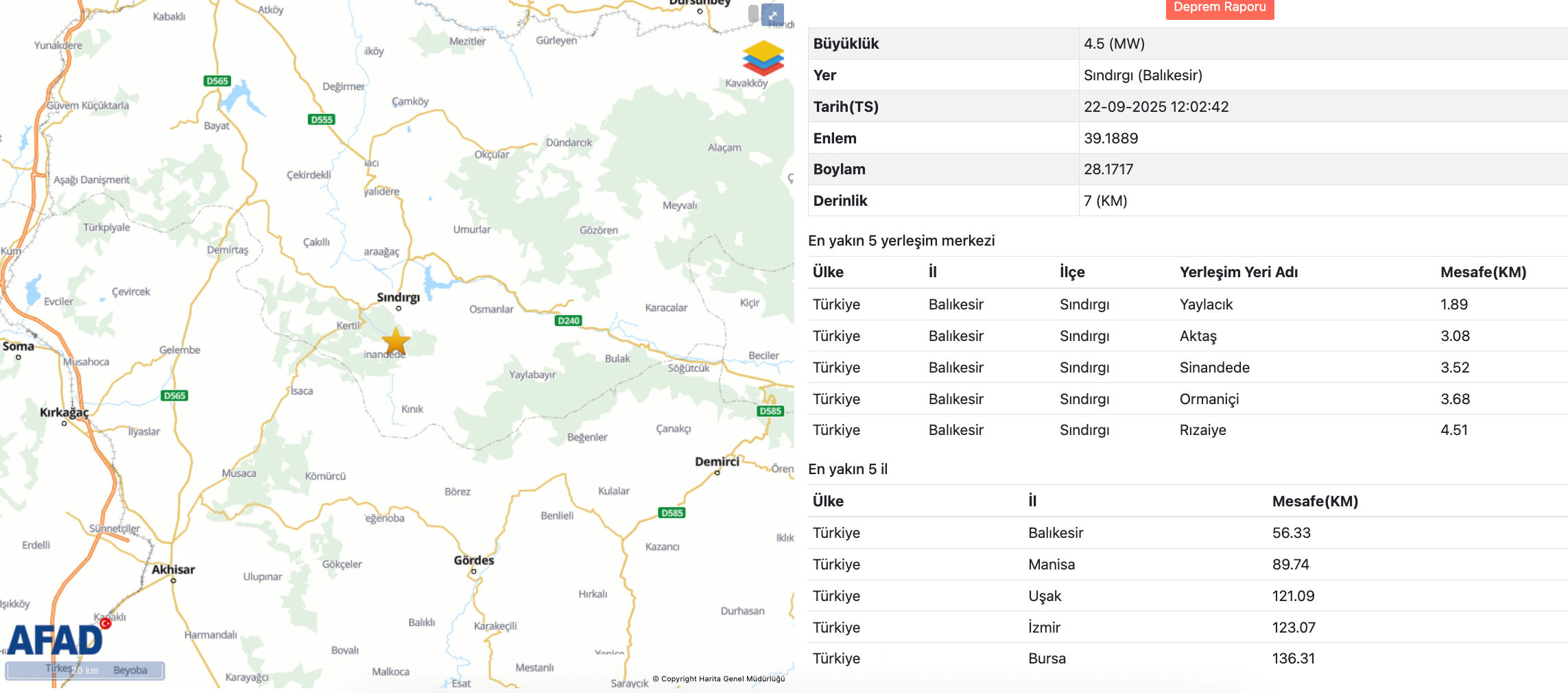Select the Yaylacık settlement row
The image size is (1568, 693).
(1206, 305)
